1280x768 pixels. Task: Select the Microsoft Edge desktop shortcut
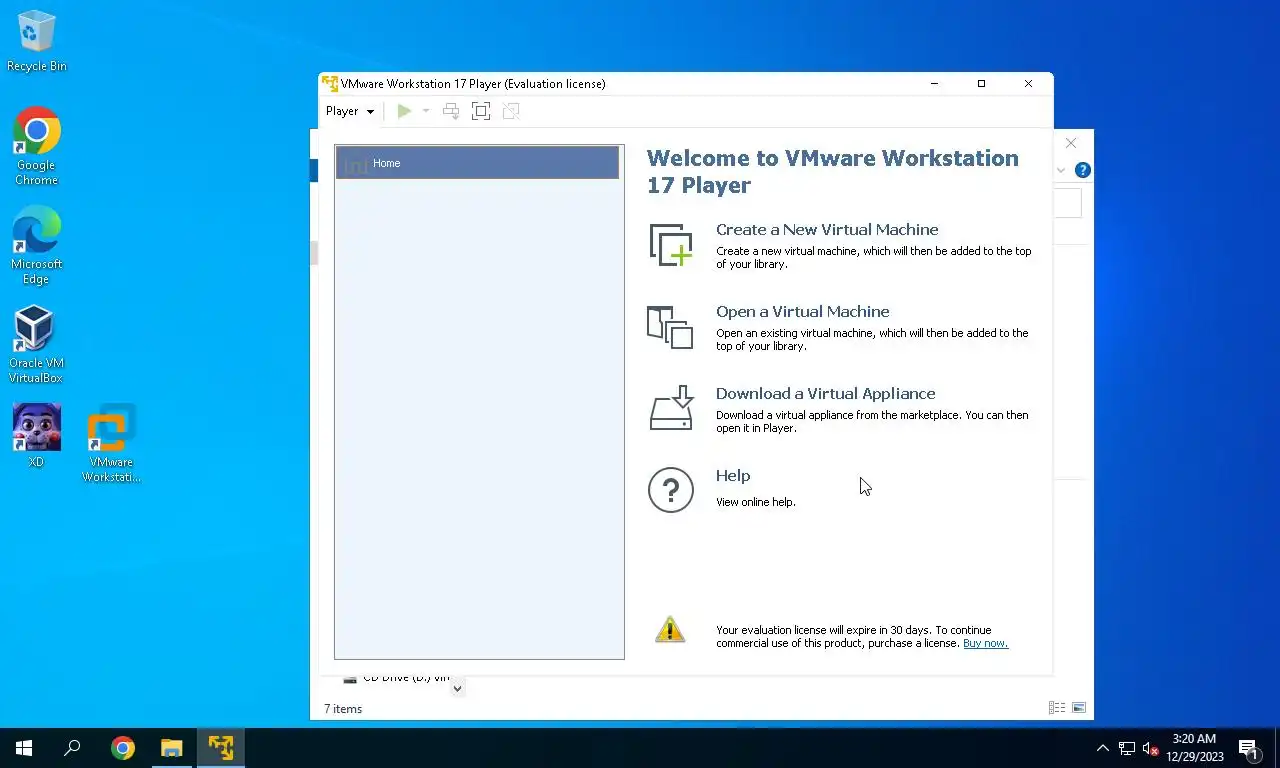[37, 246]
